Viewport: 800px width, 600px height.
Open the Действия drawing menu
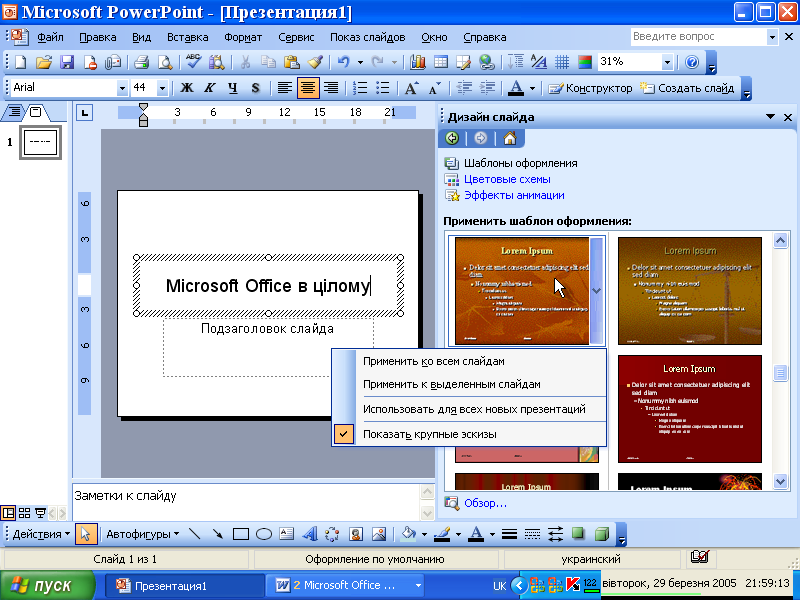41,534
